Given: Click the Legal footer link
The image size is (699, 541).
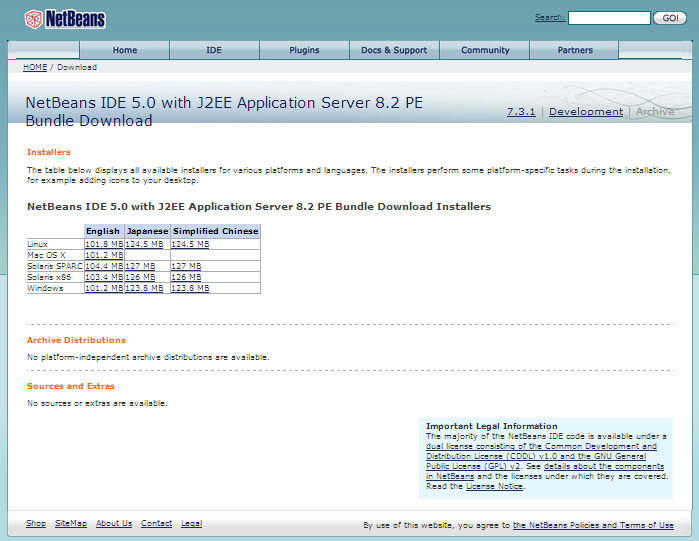Looking at the screenshot, I should click(192, 523).
